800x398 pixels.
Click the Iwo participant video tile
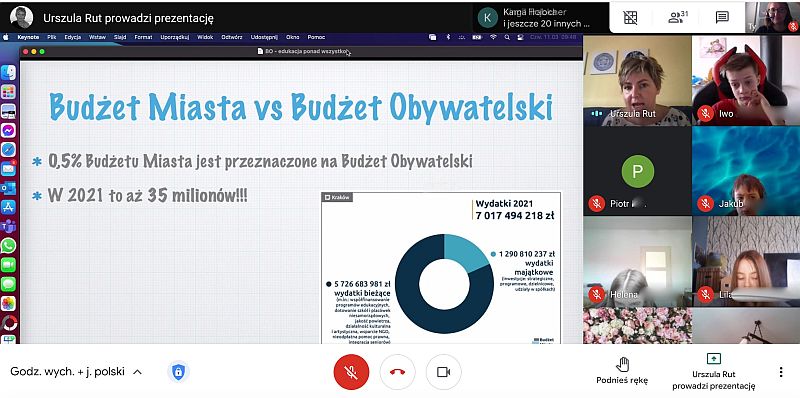746,81
